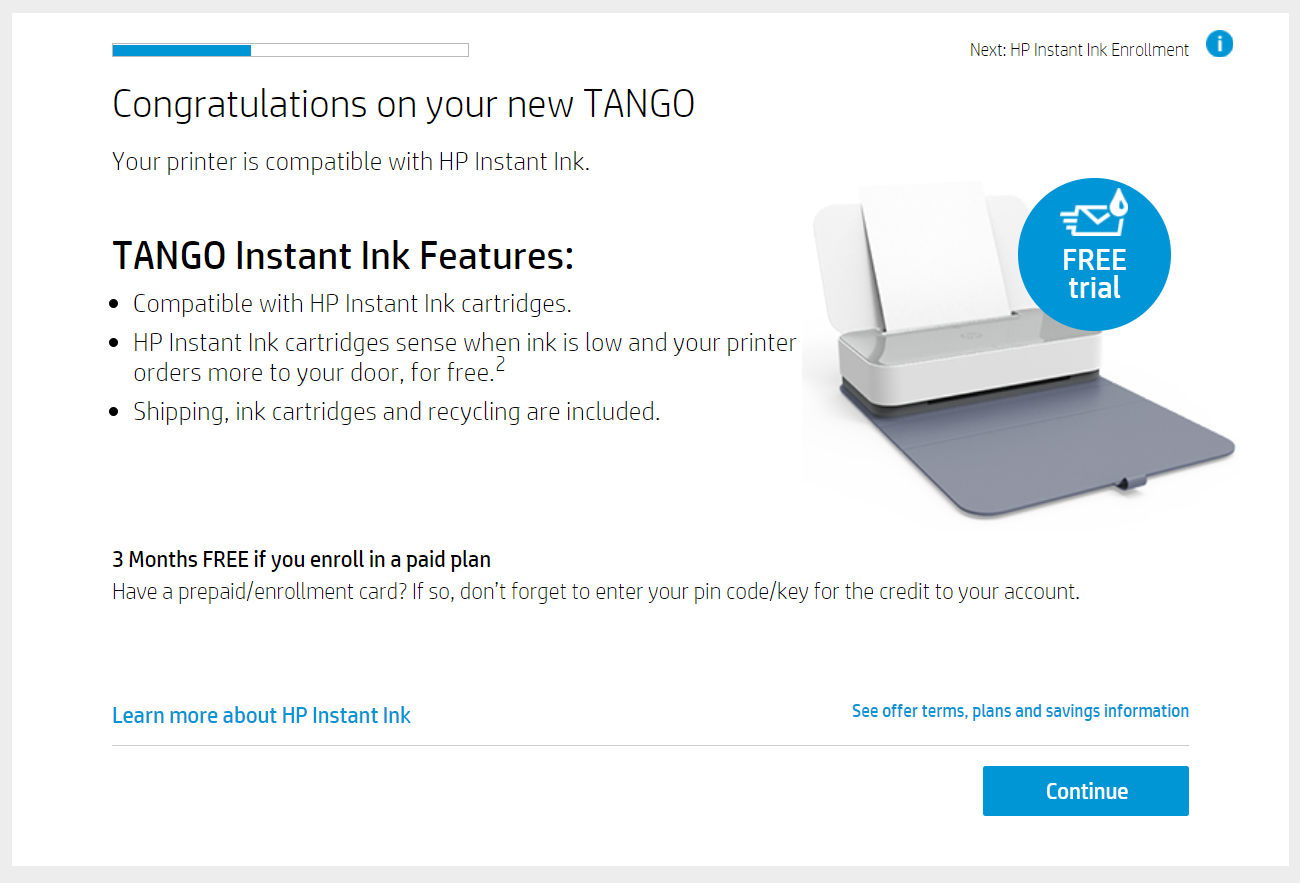Click the prepaid/enrollment card pin code note

click(x=595, y=592)
